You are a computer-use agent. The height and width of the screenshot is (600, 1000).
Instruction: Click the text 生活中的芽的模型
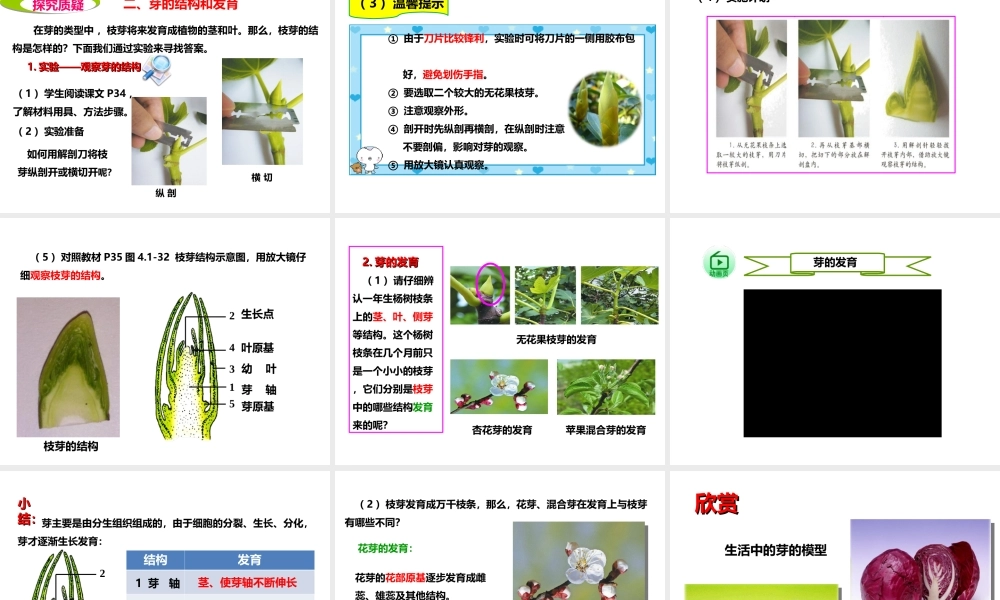[776, 550]
